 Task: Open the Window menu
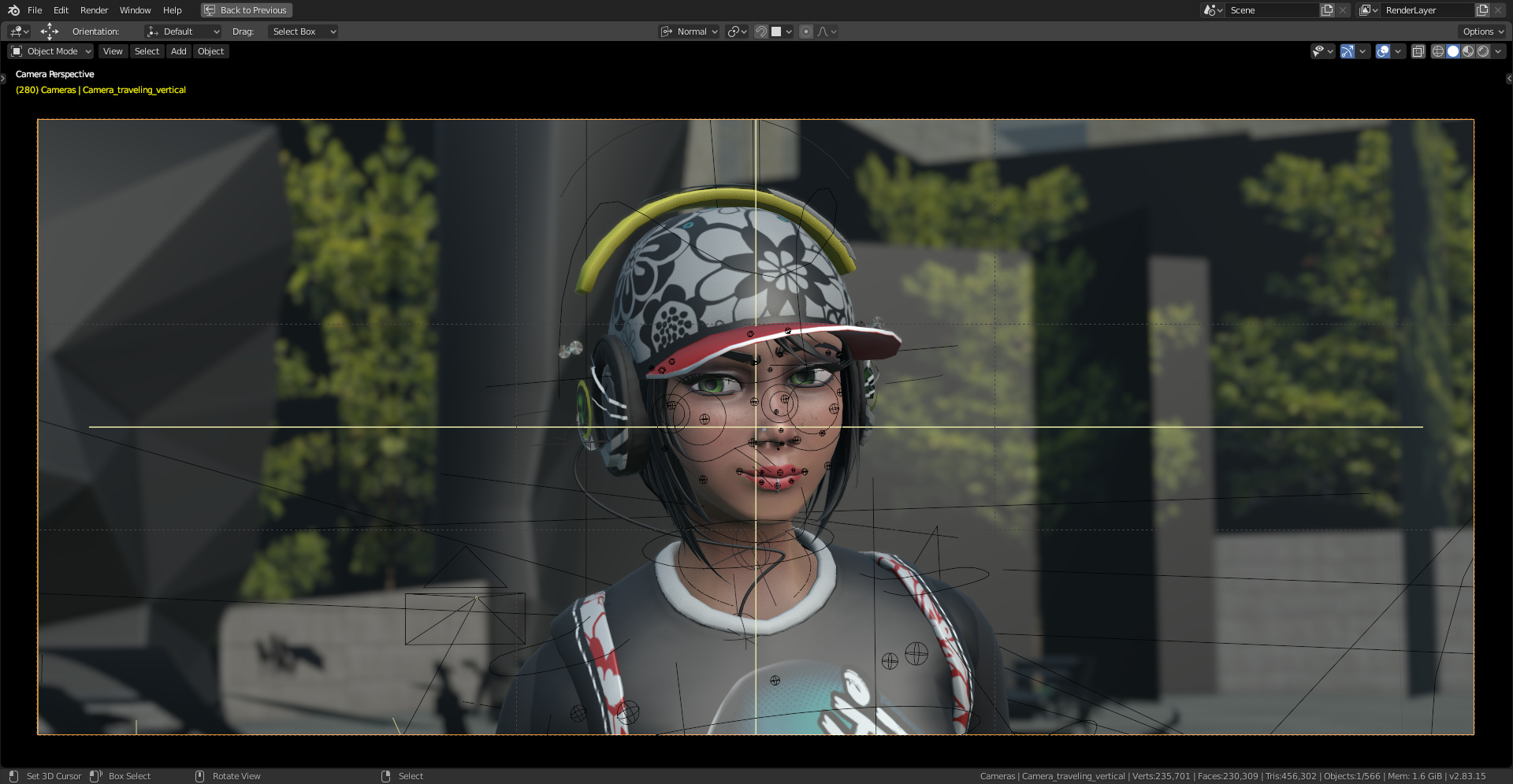coord(135,10)
